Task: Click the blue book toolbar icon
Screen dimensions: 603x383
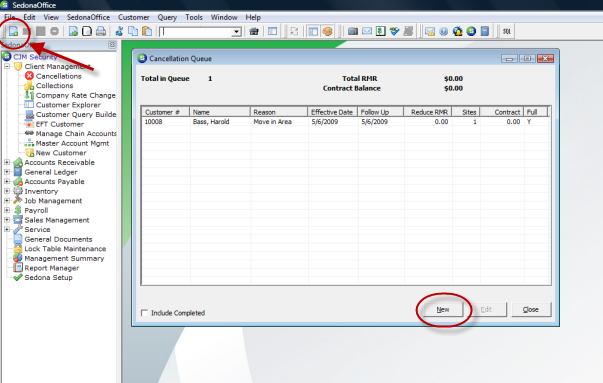Action: click(485, 31)
